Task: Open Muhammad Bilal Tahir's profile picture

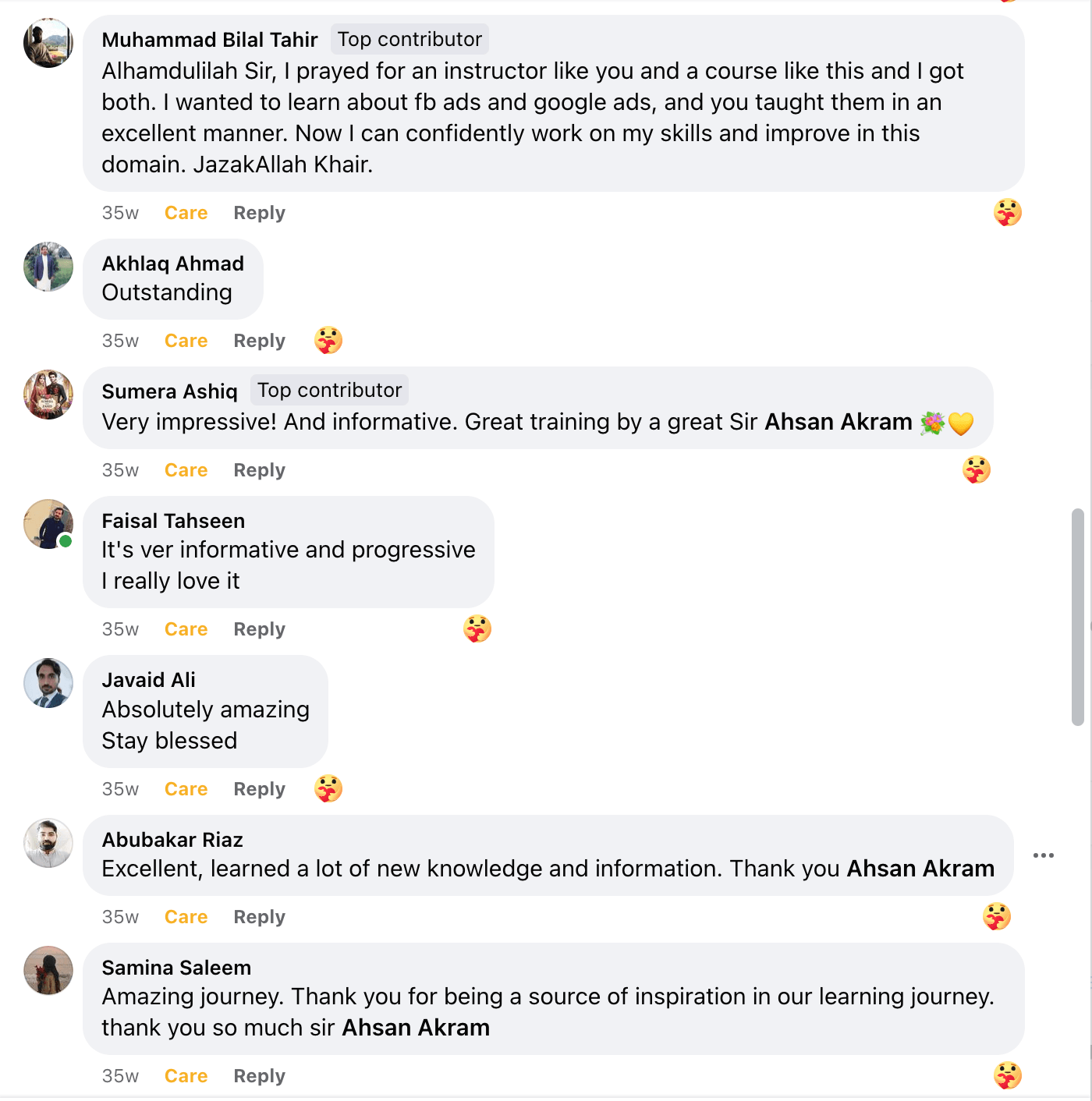Action: 48,43
